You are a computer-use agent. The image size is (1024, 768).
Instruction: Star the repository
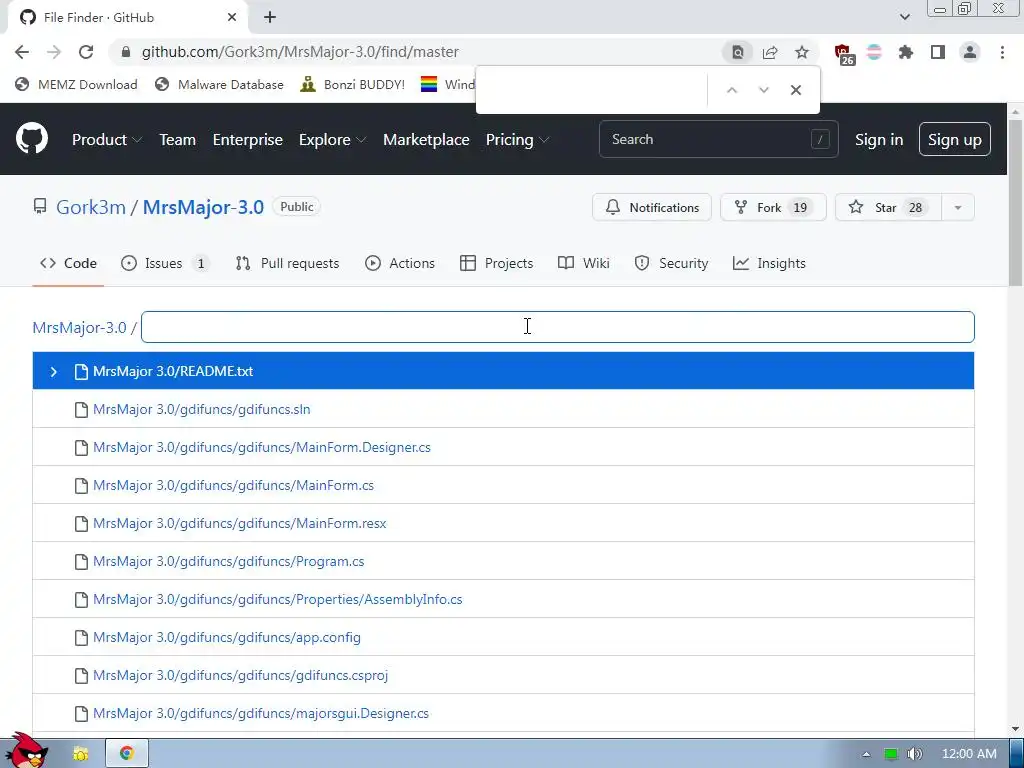pyautogui.click(x=888, y=208)
